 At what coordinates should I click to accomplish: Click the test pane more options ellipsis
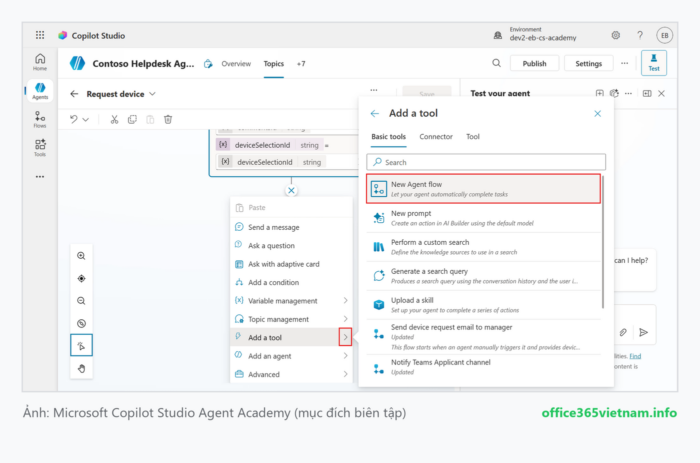pos(628,93)
